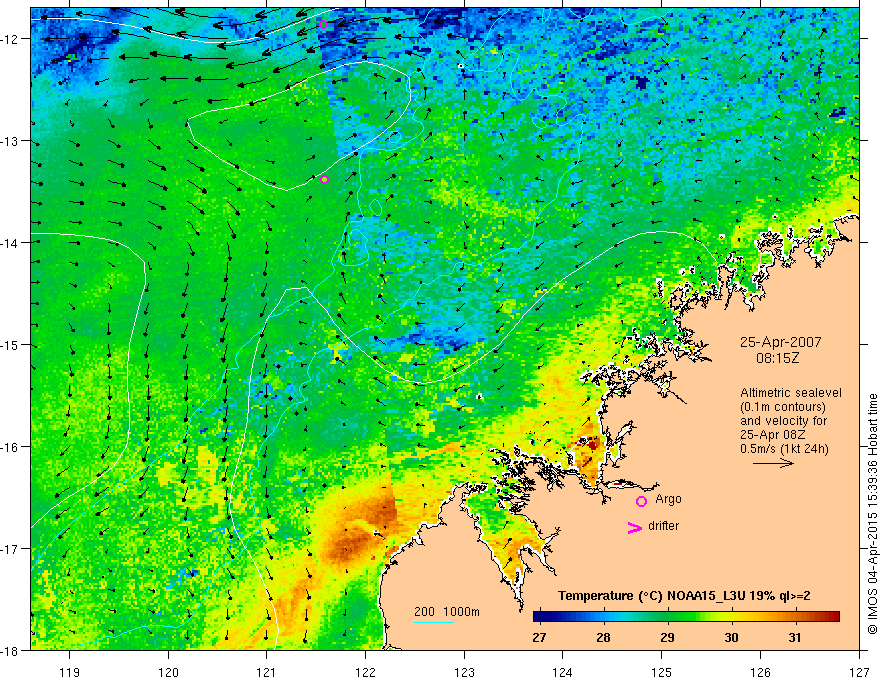
Task: Click the longitude axis label '119'
Action: click(70, 672)
